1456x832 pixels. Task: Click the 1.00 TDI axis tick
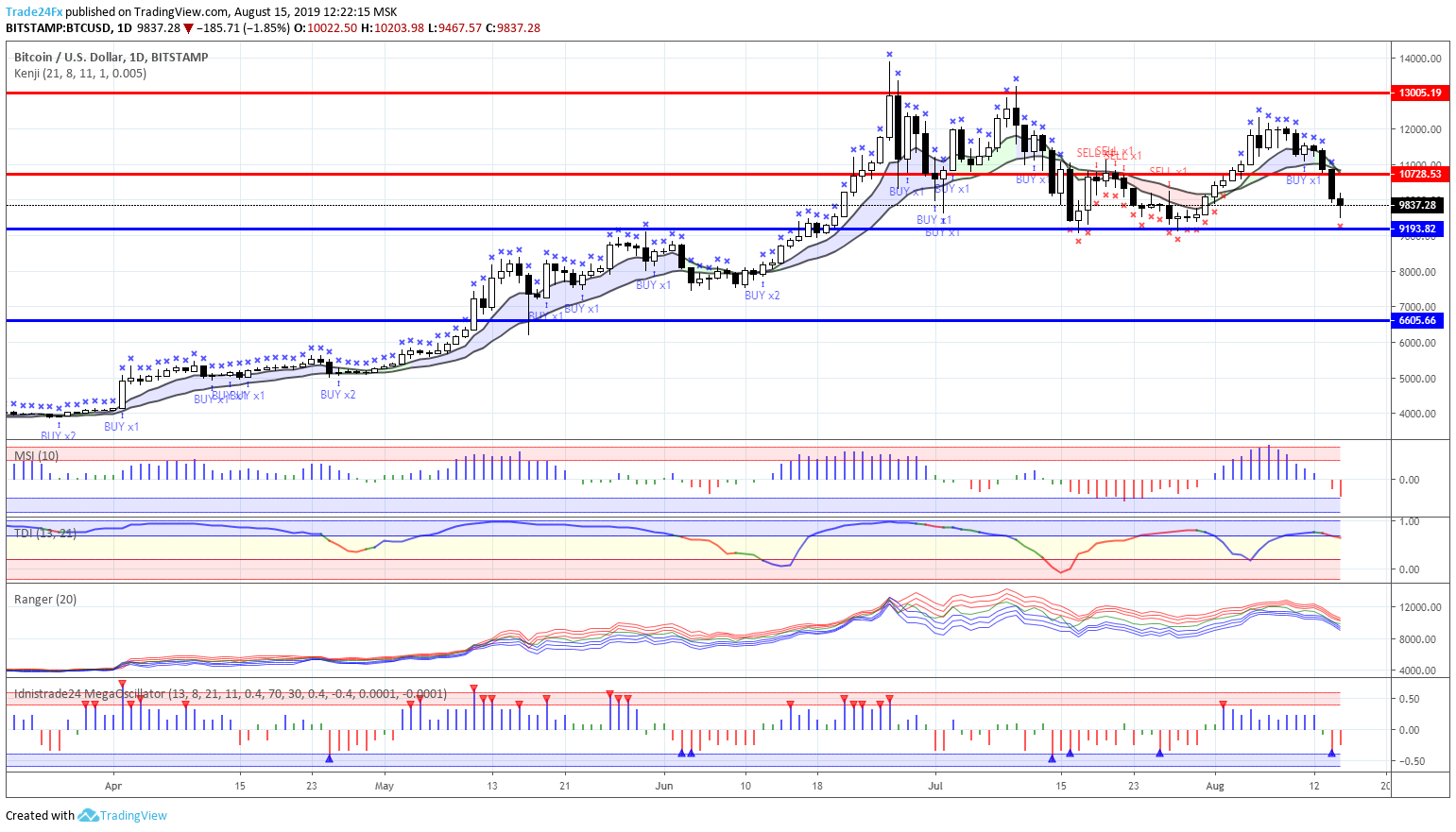1409,521
